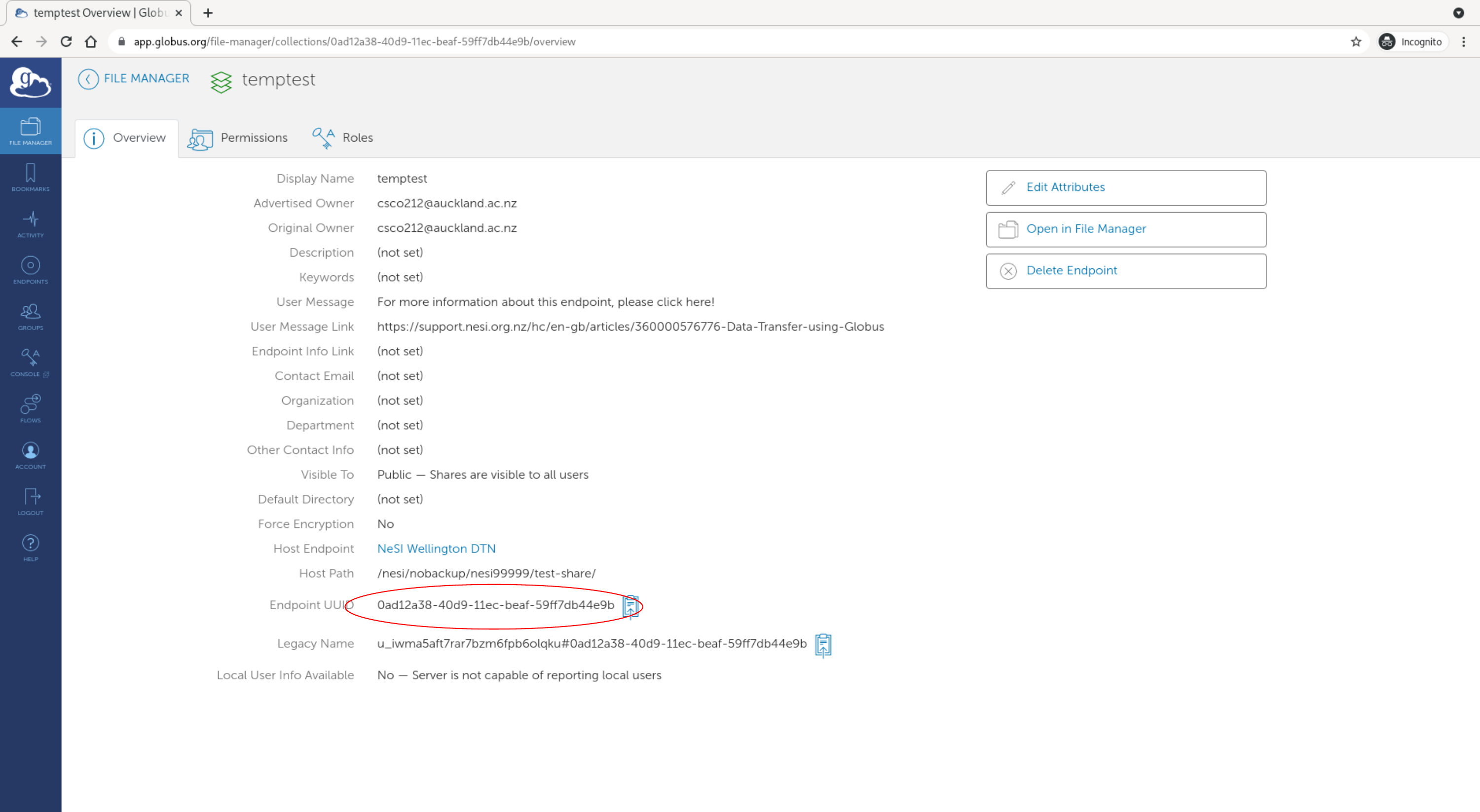
Task: Go to Endpoints in sidebar
Action: click(x=31, y=269)
